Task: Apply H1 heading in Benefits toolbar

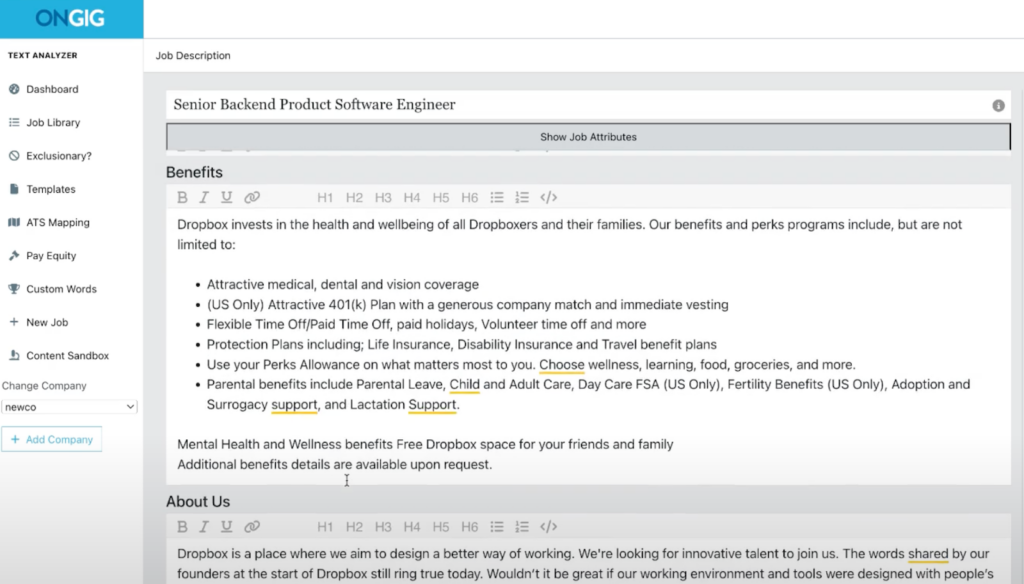Action: tap(325, 198)
